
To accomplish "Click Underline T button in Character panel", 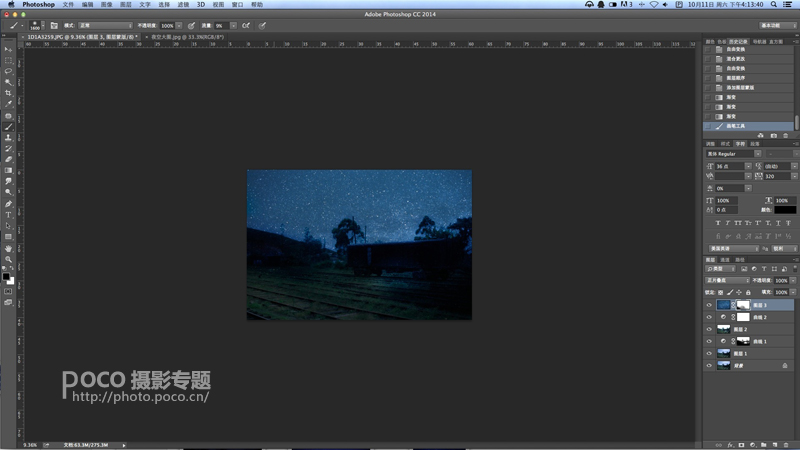I will pyautogui.click(x=778, y=223).
